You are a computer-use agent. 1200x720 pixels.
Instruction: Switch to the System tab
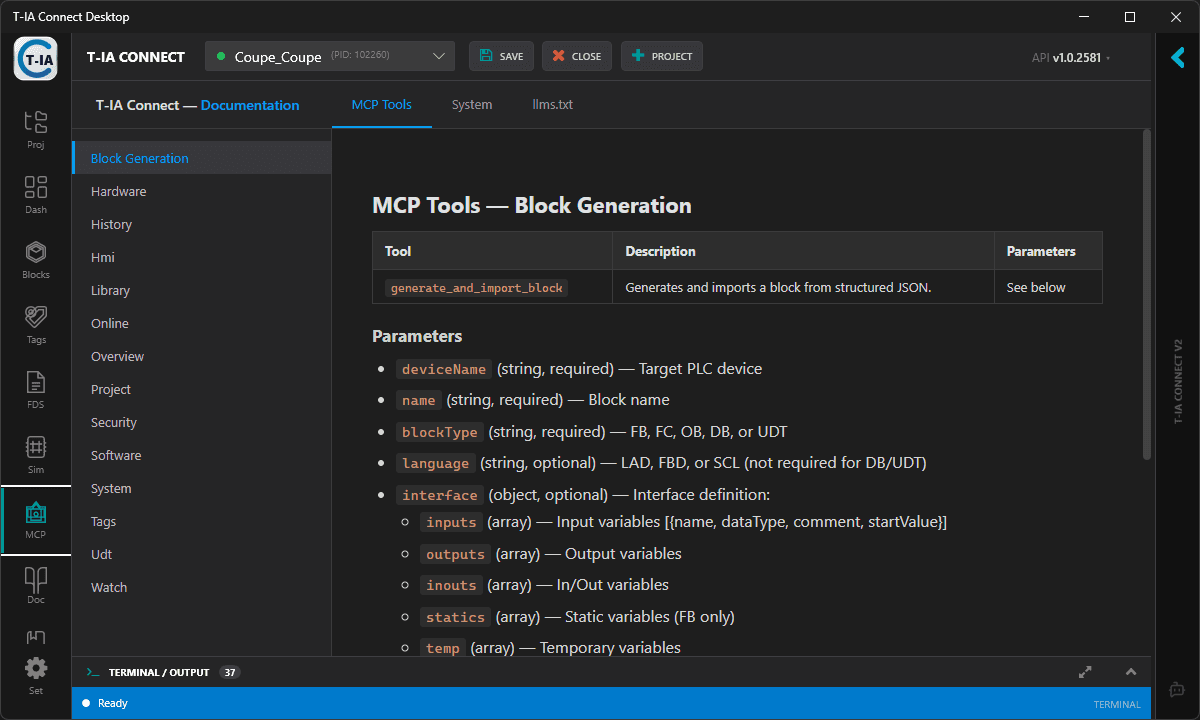tap(471, 104)
